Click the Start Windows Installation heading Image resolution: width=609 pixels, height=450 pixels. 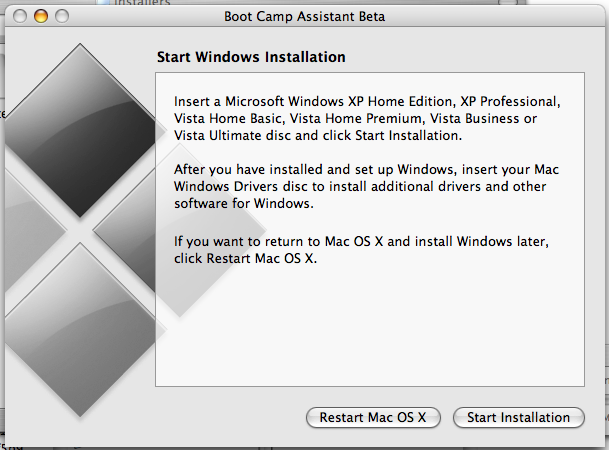(x=251, y=57)
